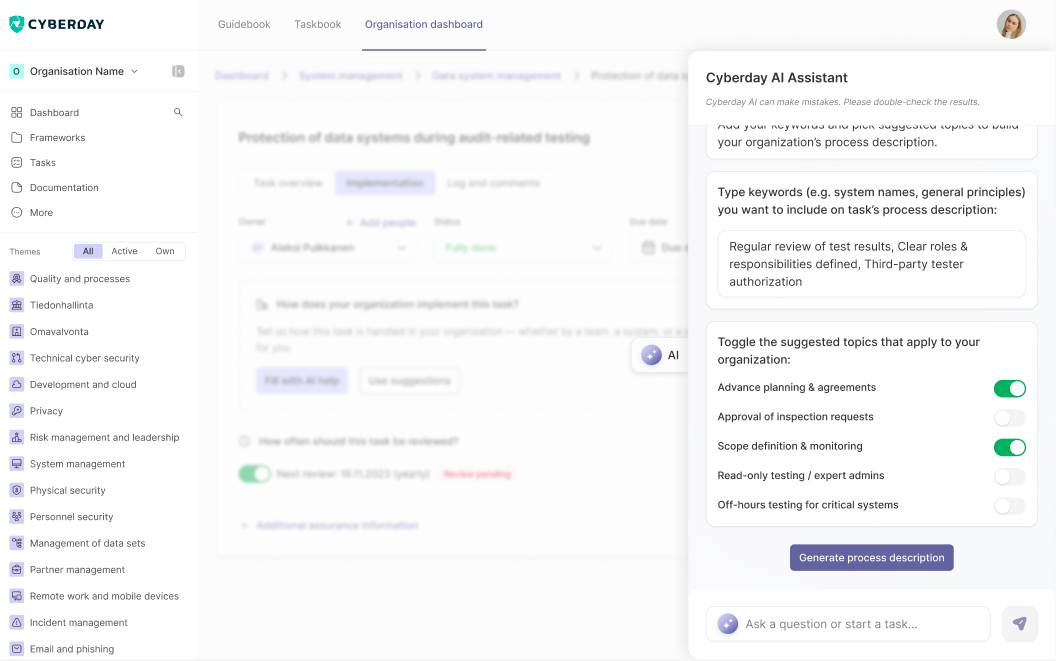1056x661 pixels.
Task: Switch to the Taskbook tab
Action: click(318, 24)
